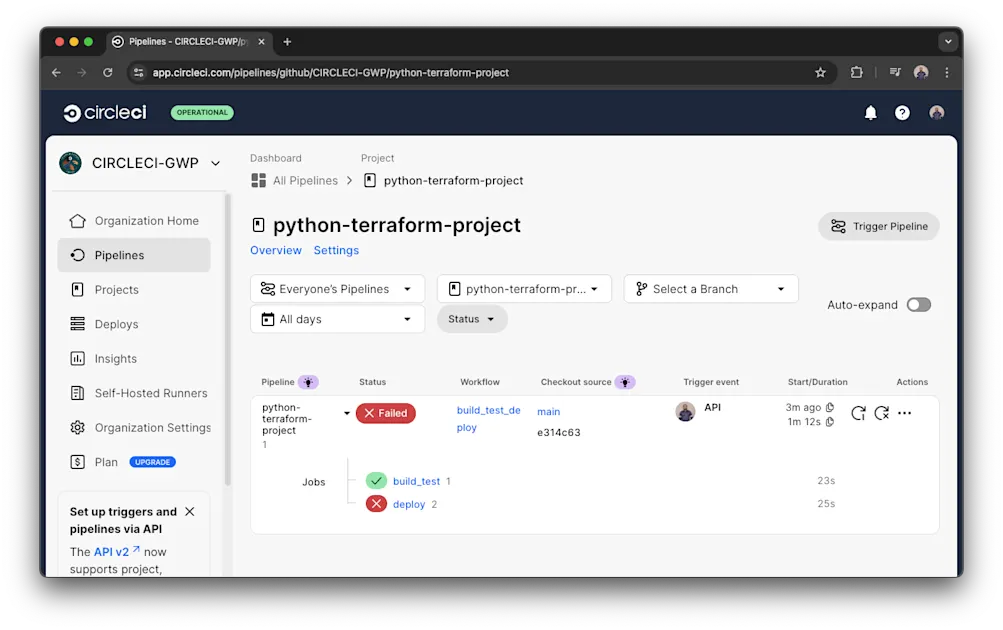Open the All days filter dropdown
This screenshot has height=630, width=1003.
click(x=337, y=318)
